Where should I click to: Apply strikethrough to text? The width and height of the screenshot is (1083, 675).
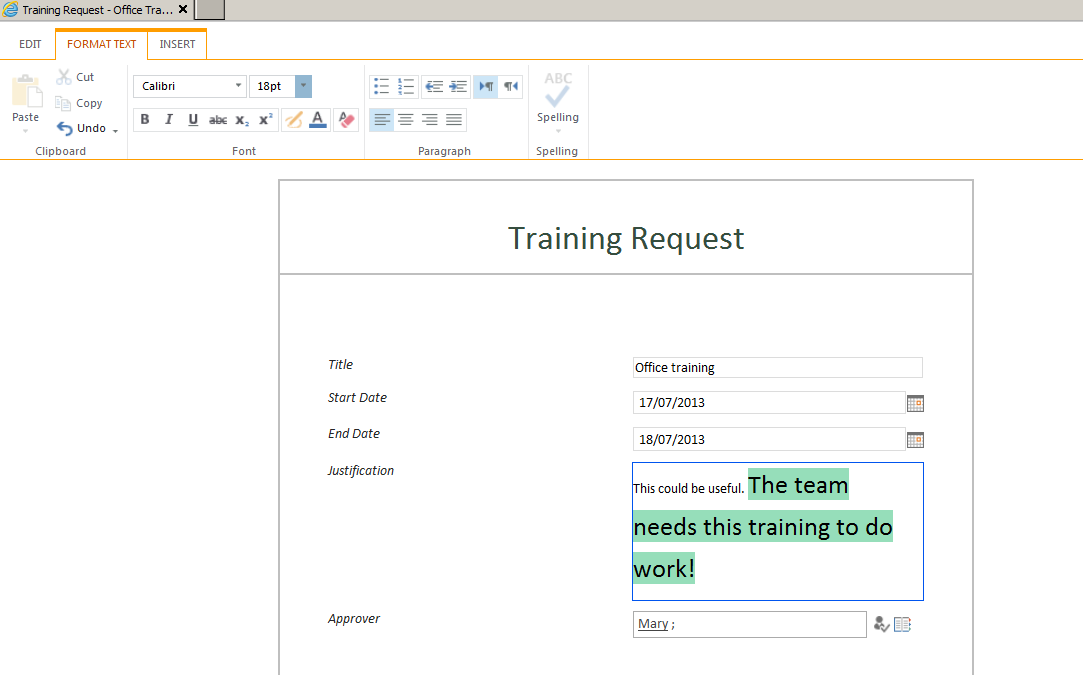click(x=218, y=120)
